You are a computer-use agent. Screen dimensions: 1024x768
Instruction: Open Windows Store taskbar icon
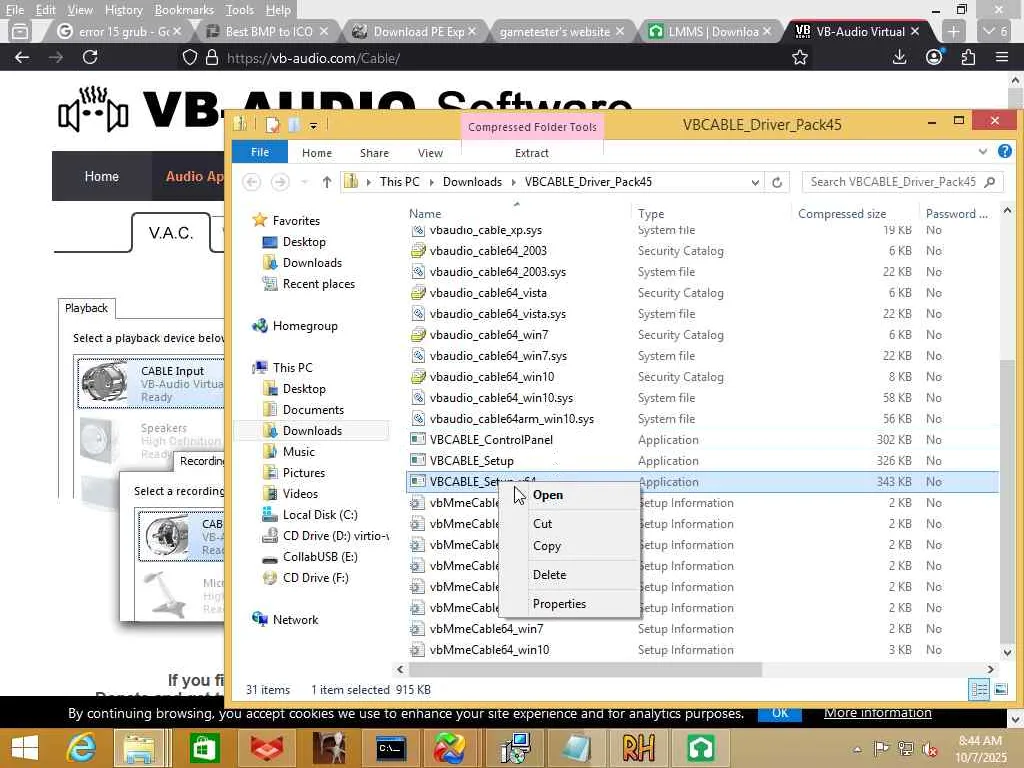pos(204,748)
